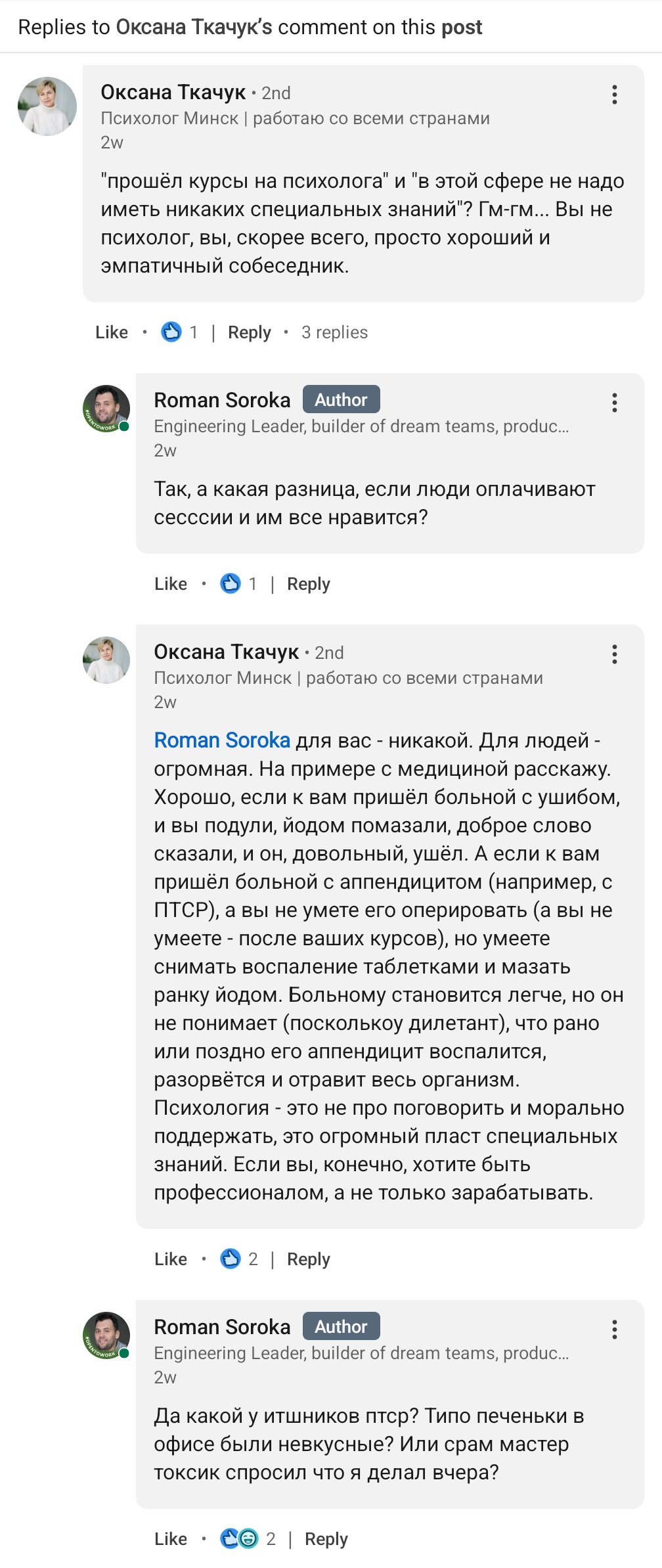View reaction icon under Roman's first reply
Screen dimensions: 662x1568
tap(231, 583)
